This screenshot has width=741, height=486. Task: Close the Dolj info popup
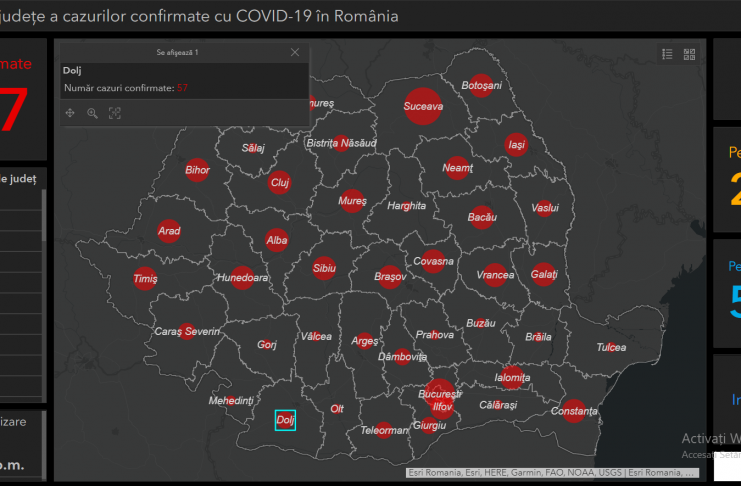pos(295,52)
